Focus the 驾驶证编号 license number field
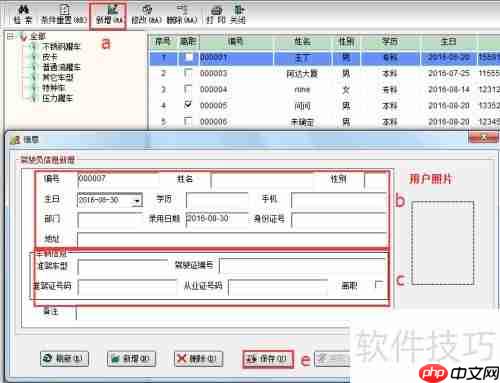 [303, 266]
